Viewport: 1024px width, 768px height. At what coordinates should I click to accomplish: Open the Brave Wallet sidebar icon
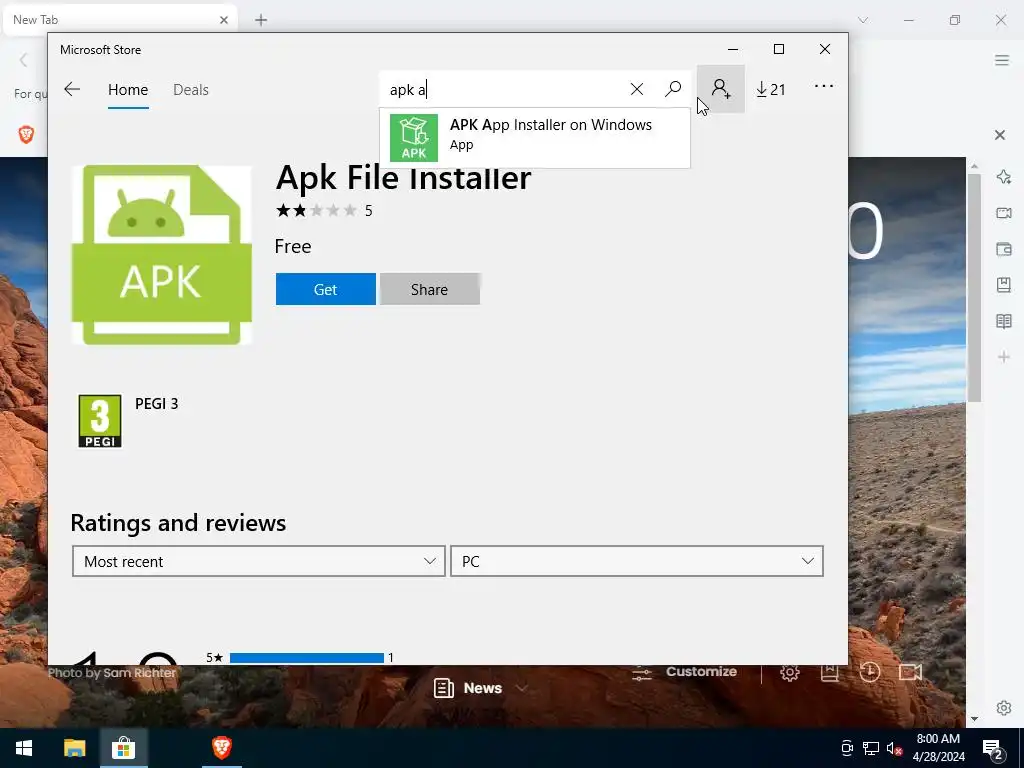point(1004,249)
